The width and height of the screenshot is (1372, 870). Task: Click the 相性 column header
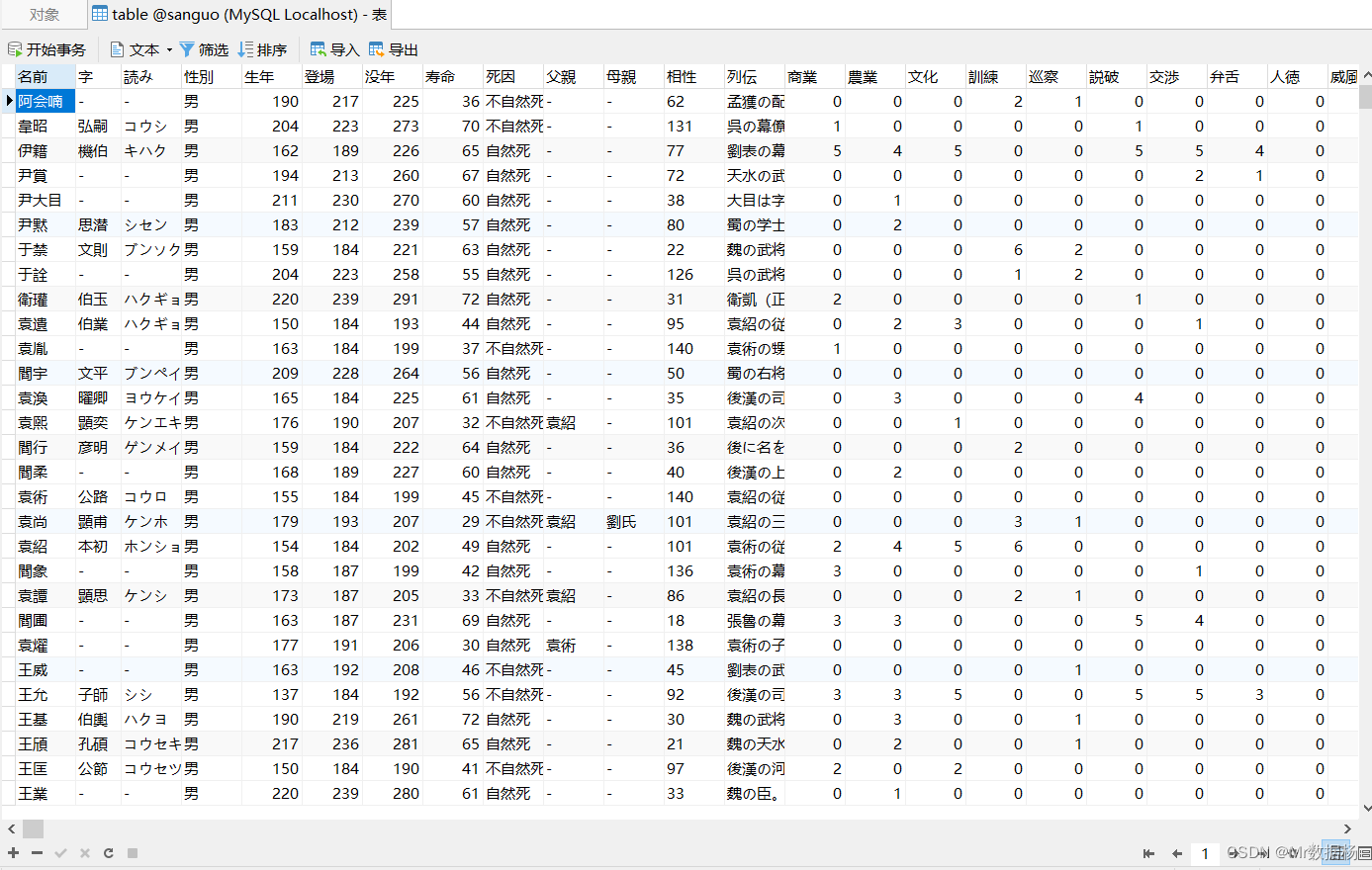tap(694, 76)
